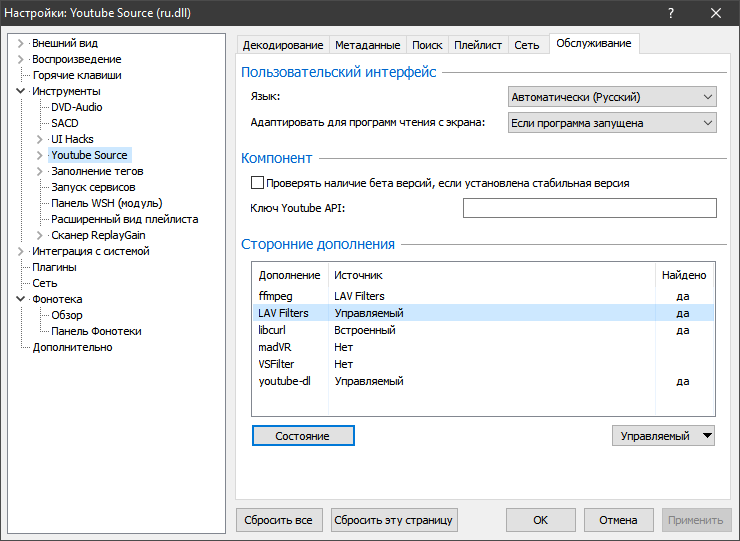Select the youtube-dl row in add-ons list
Screen dimensions: 740x541
[x=283, y=381]
